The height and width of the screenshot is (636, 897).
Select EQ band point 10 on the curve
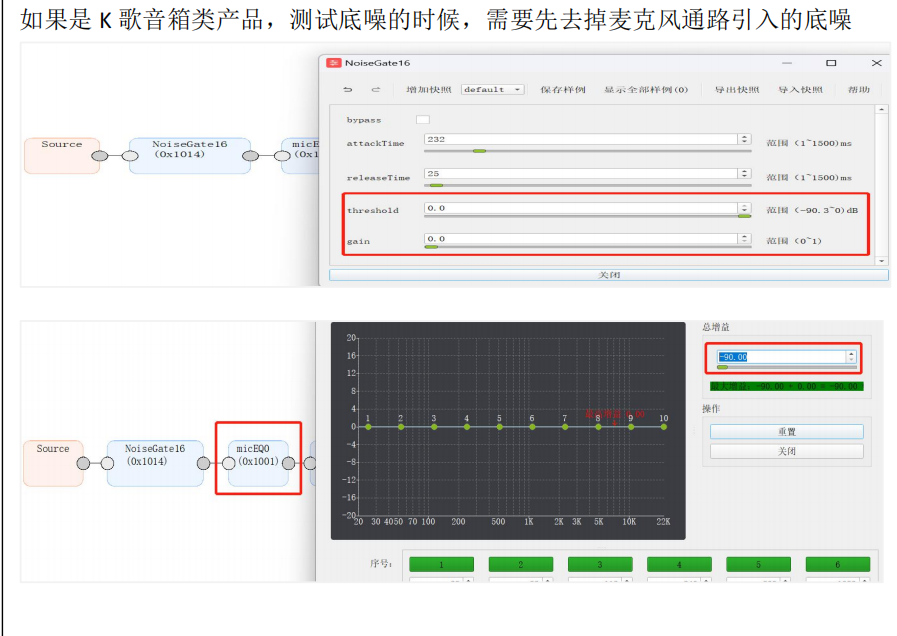click(x=664, y=427)
